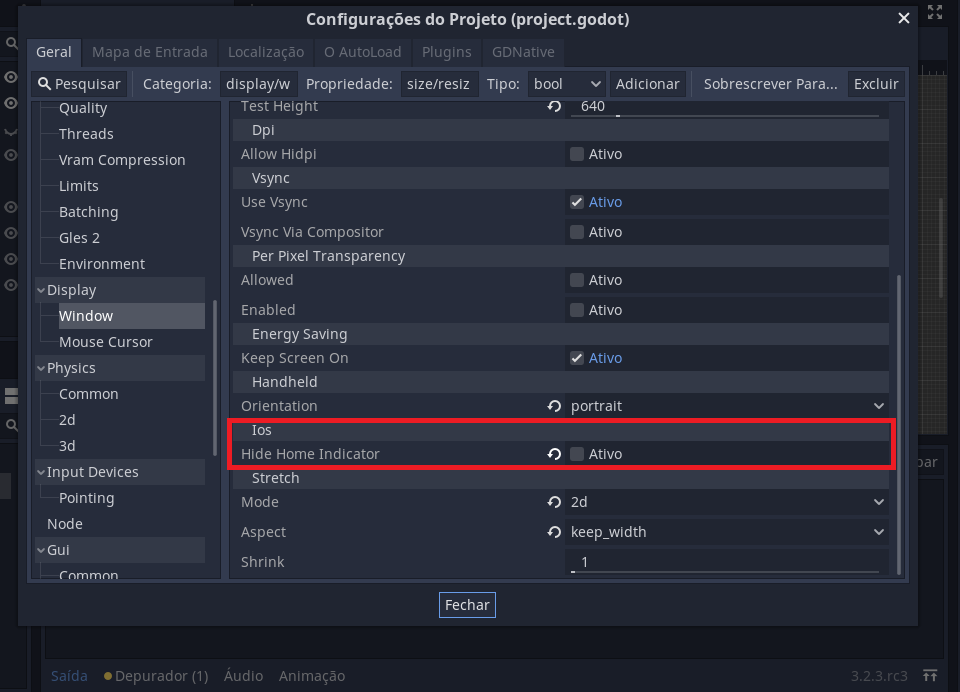Open the Plugins tab
The width and height of the screenshot is (960, 692).
click(446, 52)
